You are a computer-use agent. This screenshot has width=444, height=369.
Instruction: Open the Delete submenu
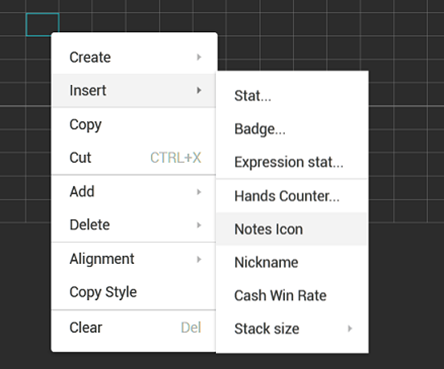[x=134, y=225]
